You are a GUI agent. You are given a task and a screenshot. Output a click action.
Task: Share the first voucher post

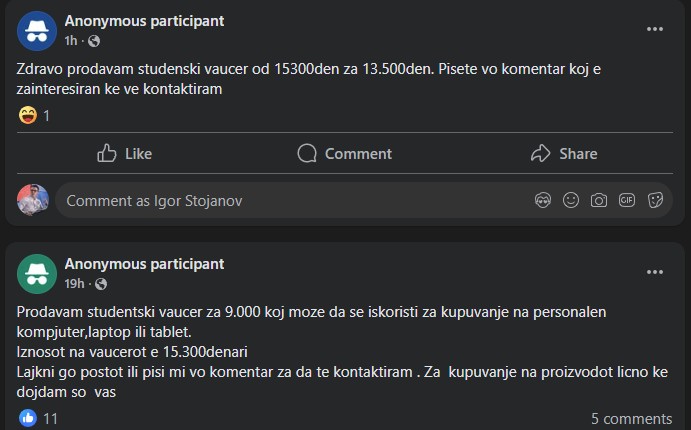click(564, 153)
